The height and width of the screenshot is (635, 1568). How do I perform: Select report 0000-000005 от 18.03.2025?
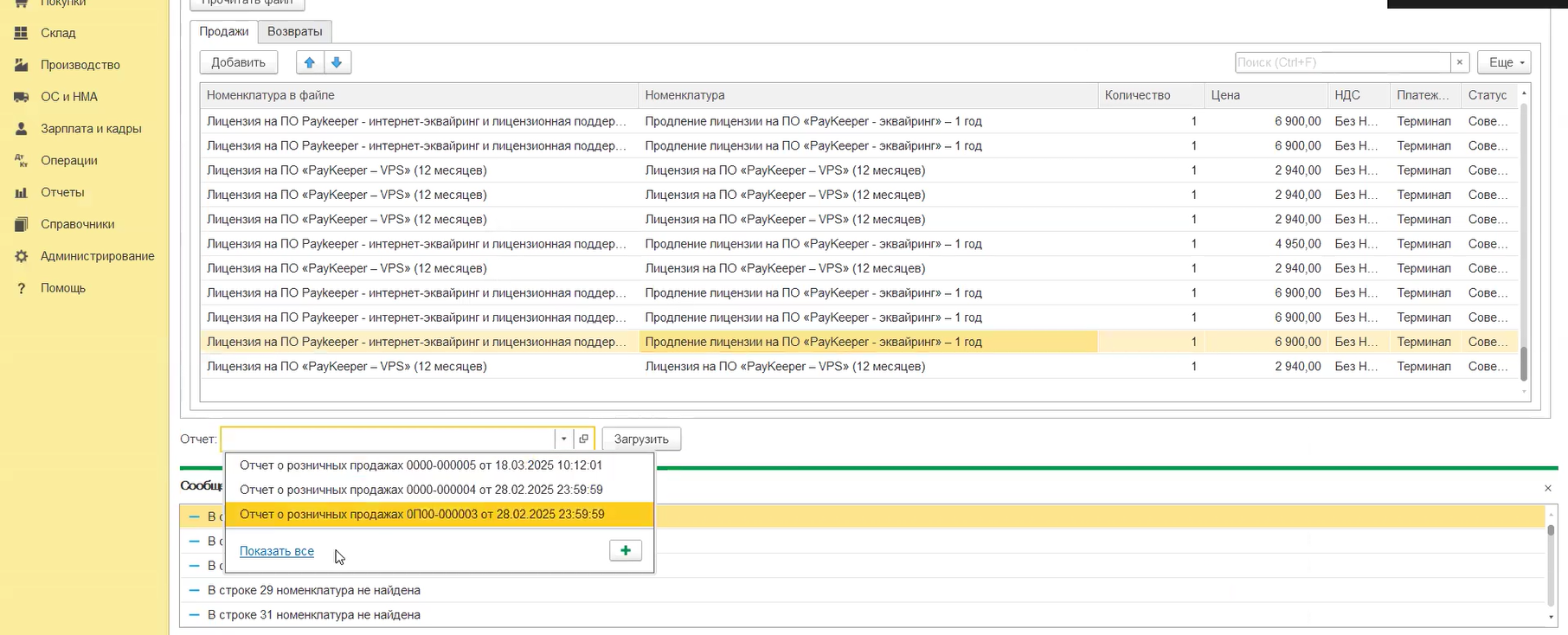click(440, 465)
